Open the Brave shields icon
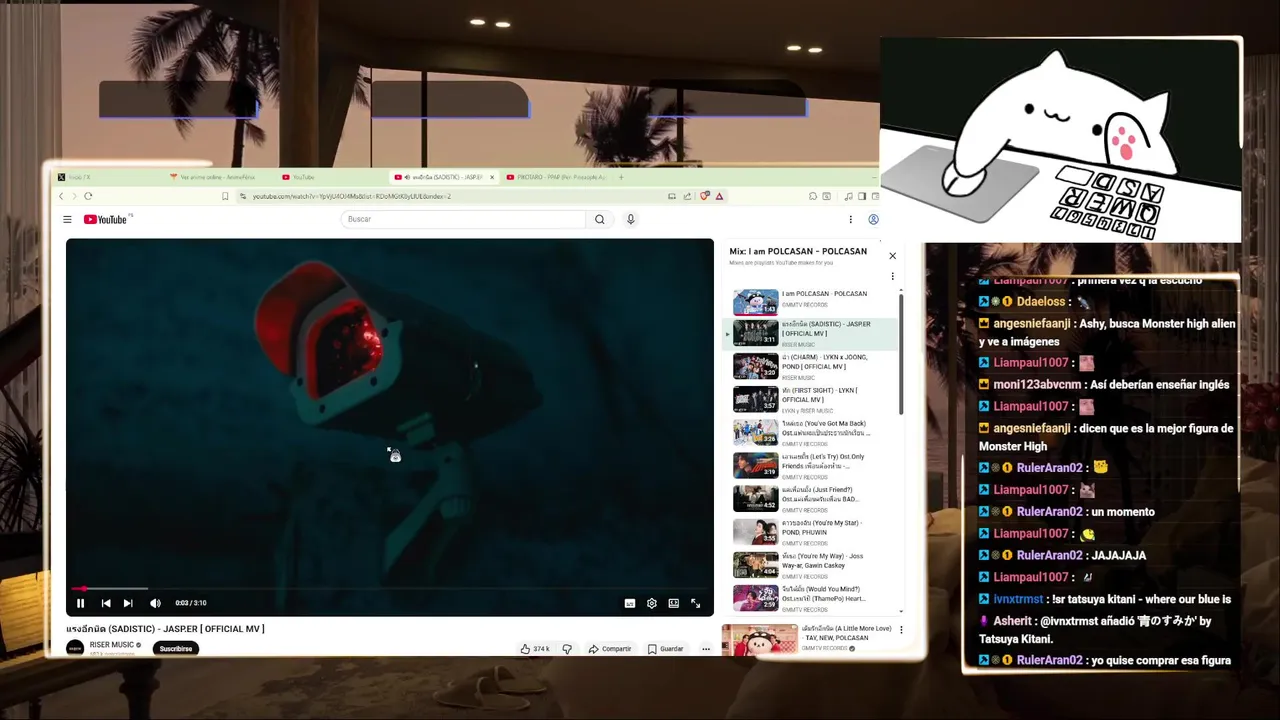This screenshot has width=1280, height=720. 705,196
